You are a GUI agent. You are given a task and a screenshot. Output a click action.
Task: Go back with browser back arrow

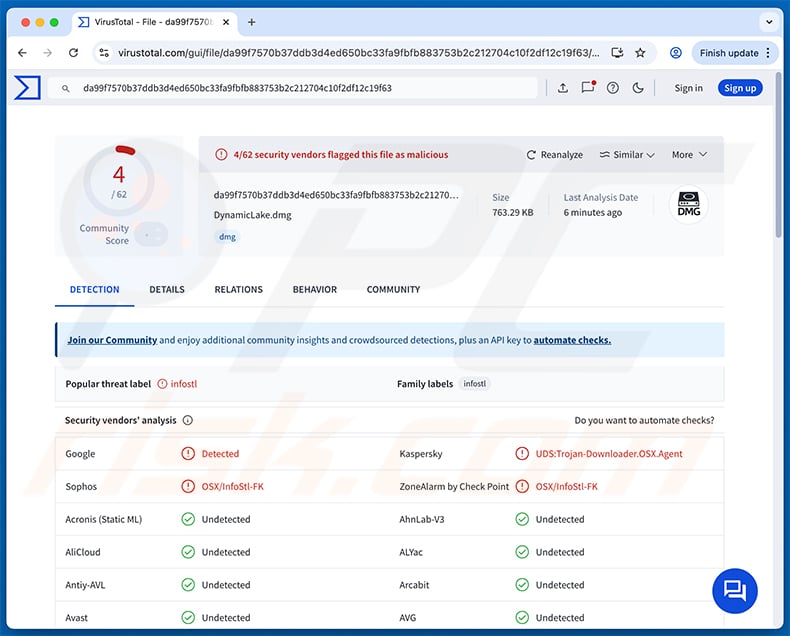pyautogui.click(x=22, y=53)
